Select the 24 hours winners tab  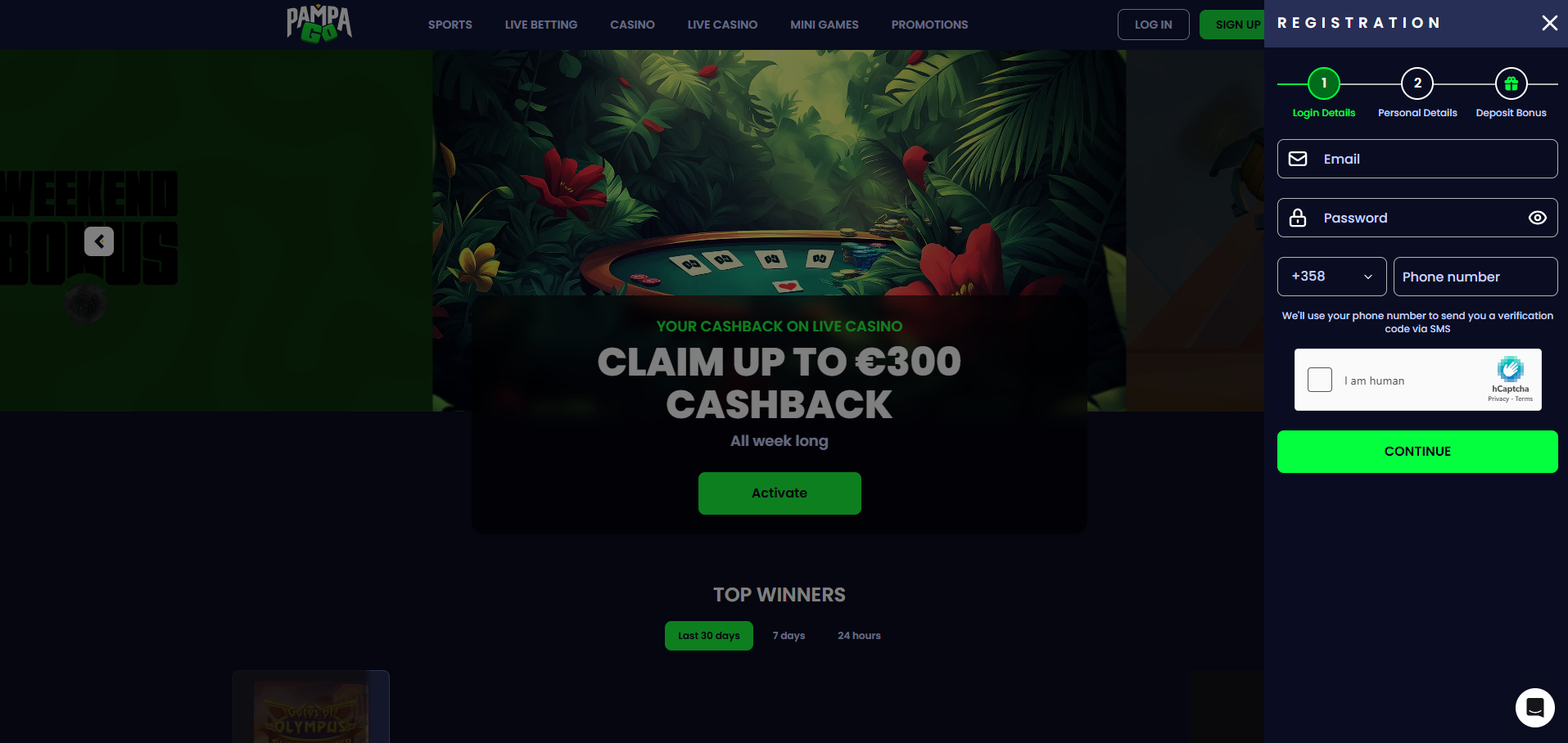(x=859, y=636)
